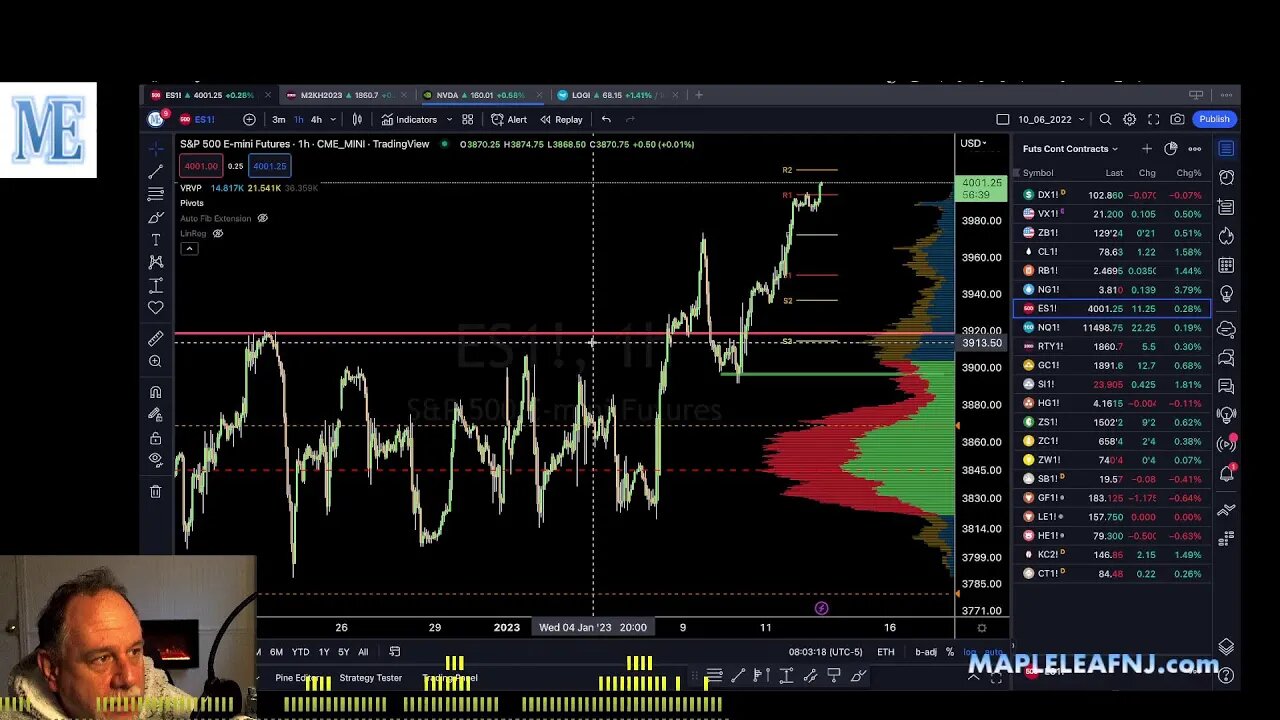Select the layout setup square icon
The image size is (1280, 720).
[x=1003, y=119]
